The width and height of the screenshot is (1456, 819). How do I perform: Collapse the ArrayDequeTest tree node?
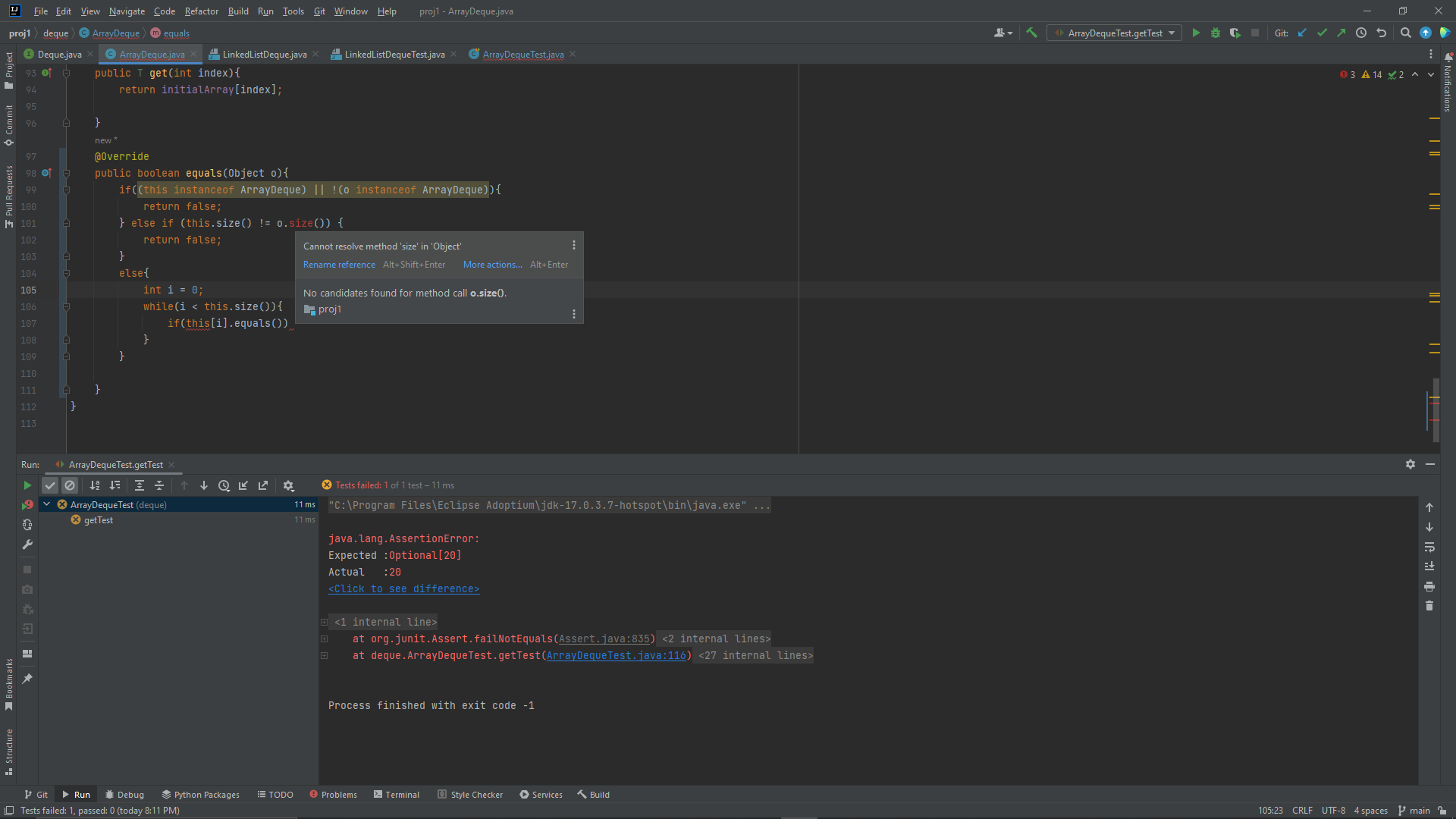point(47,504)
